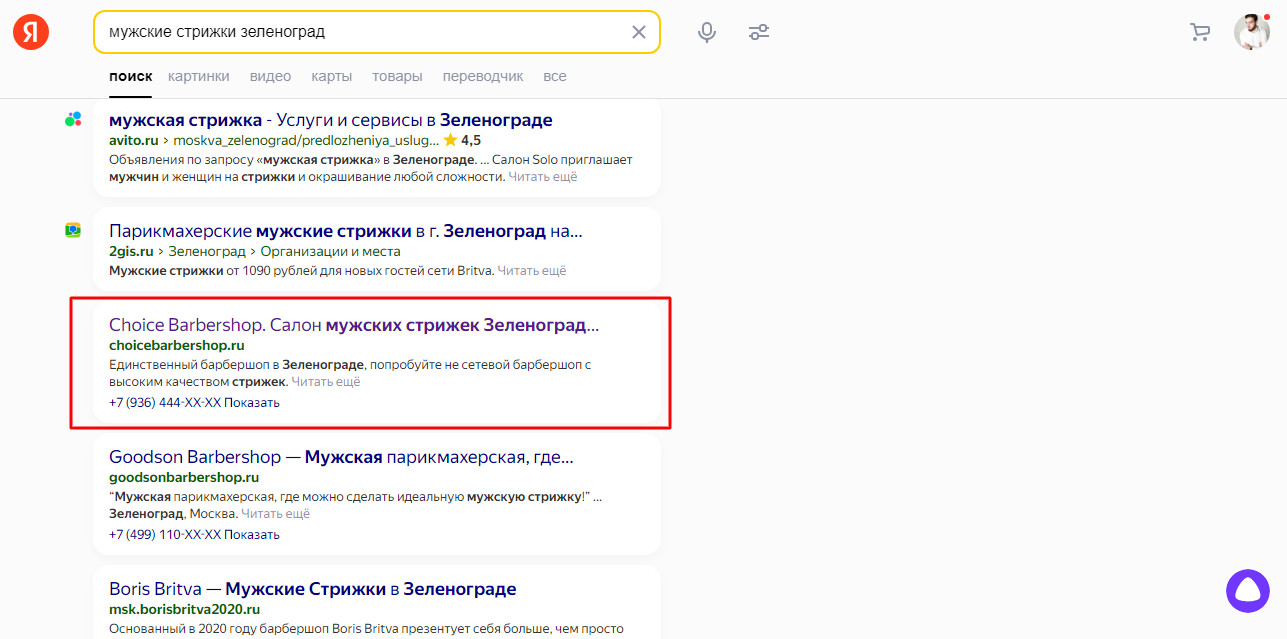Switch to the переводчик tab
Viewport: 1287px width, 639px height.
point(483,76)
